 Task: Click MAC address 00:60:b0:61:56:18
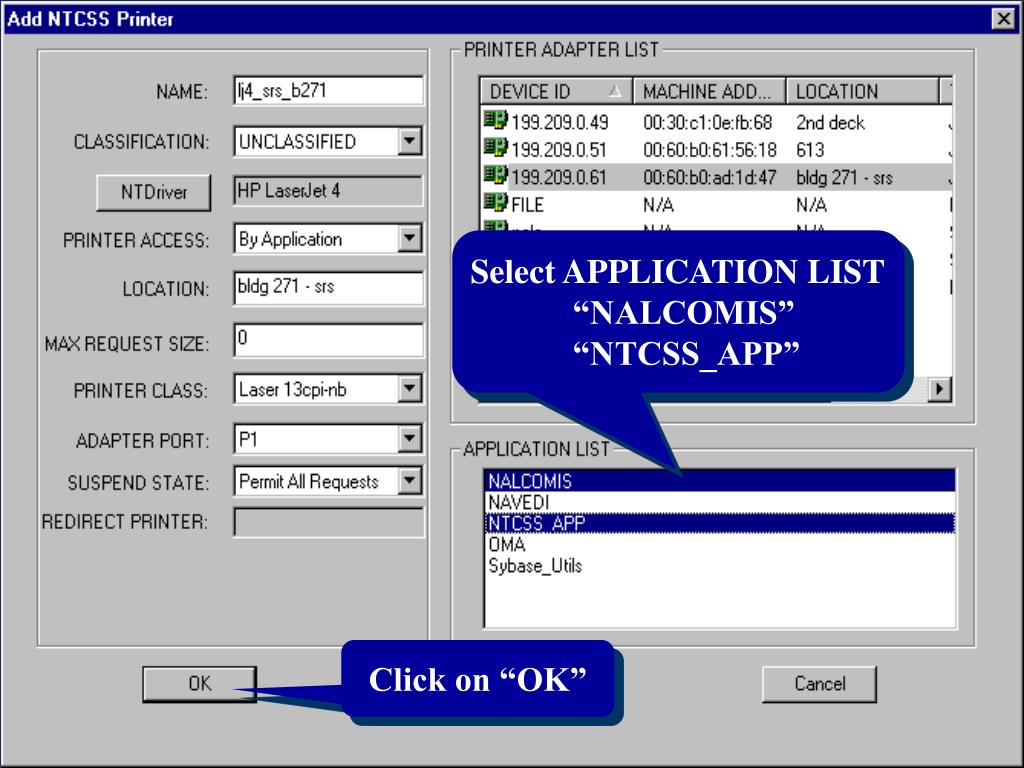[x=709, y=150]
